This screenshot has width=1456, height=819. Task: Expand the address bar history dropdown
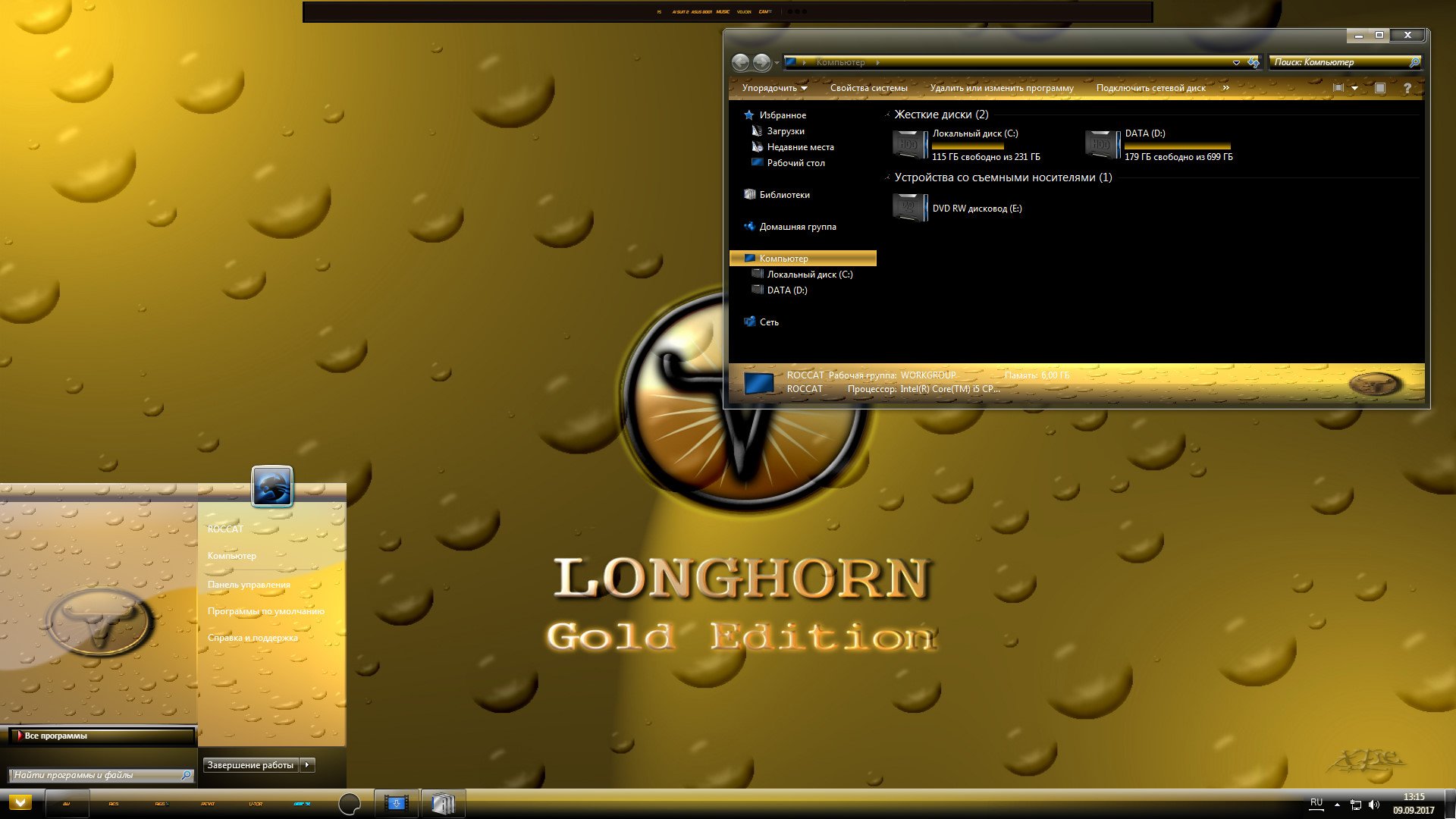[x=1236, y=62]
